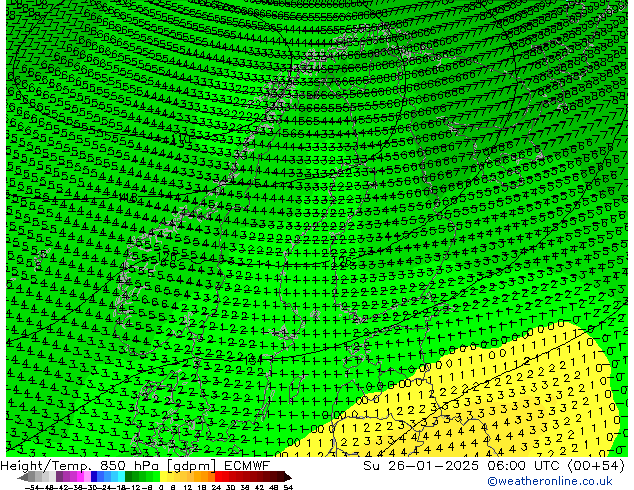Select the bright red swatch above 24

point(218,476)
